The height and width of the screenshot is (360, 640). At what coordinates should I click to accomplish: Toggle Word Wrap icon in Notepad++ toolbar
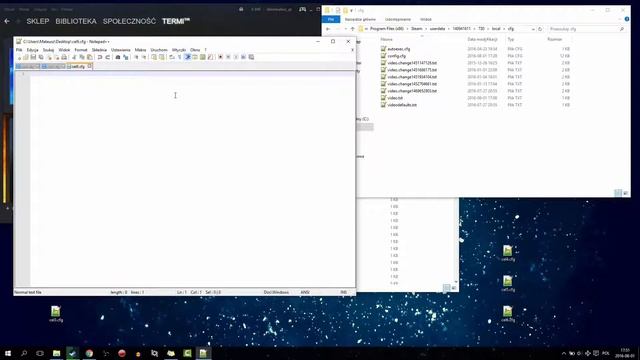172,57
